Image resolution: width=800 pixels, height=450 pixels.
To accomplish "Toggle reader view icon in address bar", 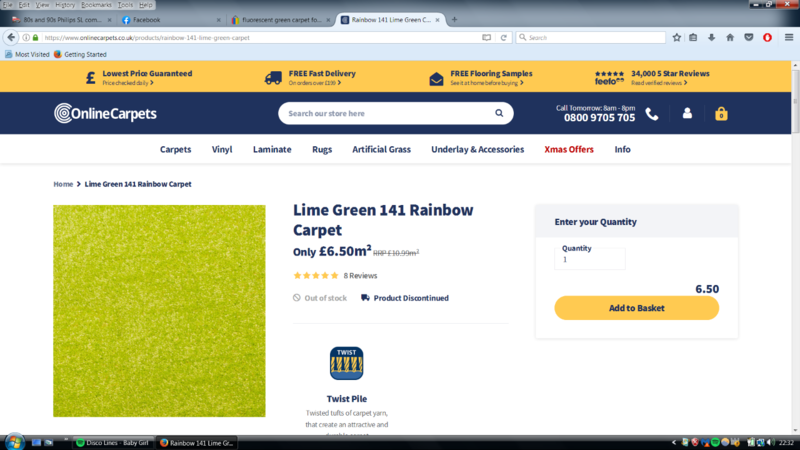I will click(x=487, y=38).
